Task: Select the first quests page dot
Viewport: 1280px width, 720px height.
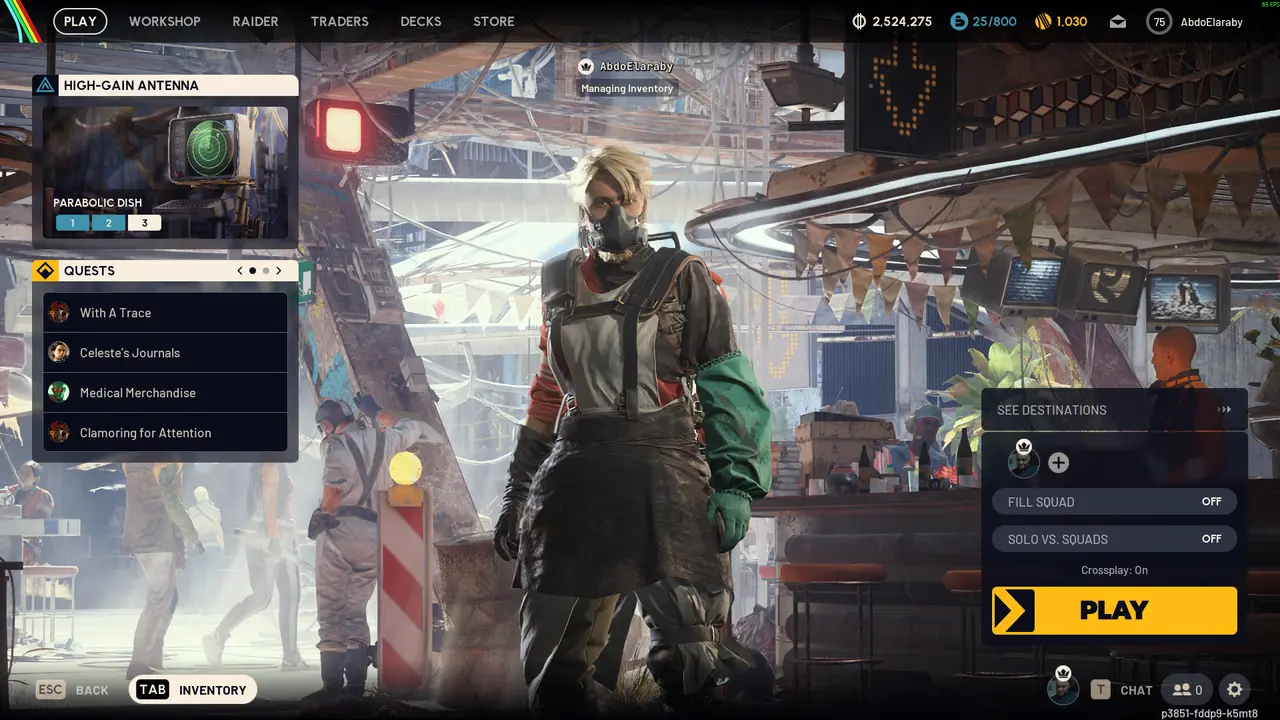Action: click(252, 271)
